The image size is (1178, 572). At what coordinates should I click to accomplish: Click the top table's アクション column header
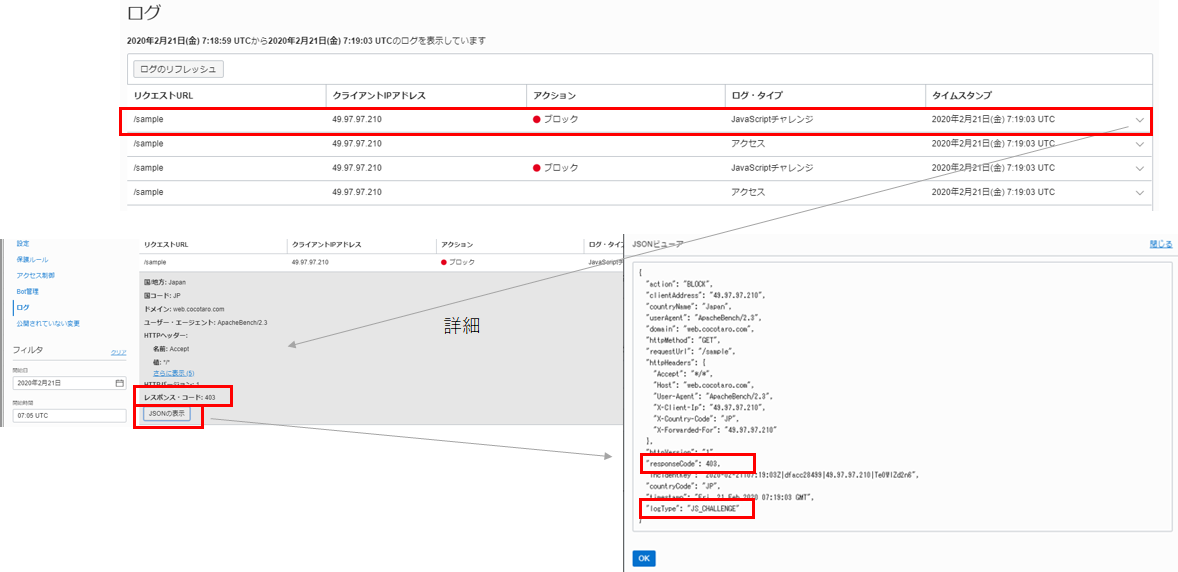coord(554,95)
